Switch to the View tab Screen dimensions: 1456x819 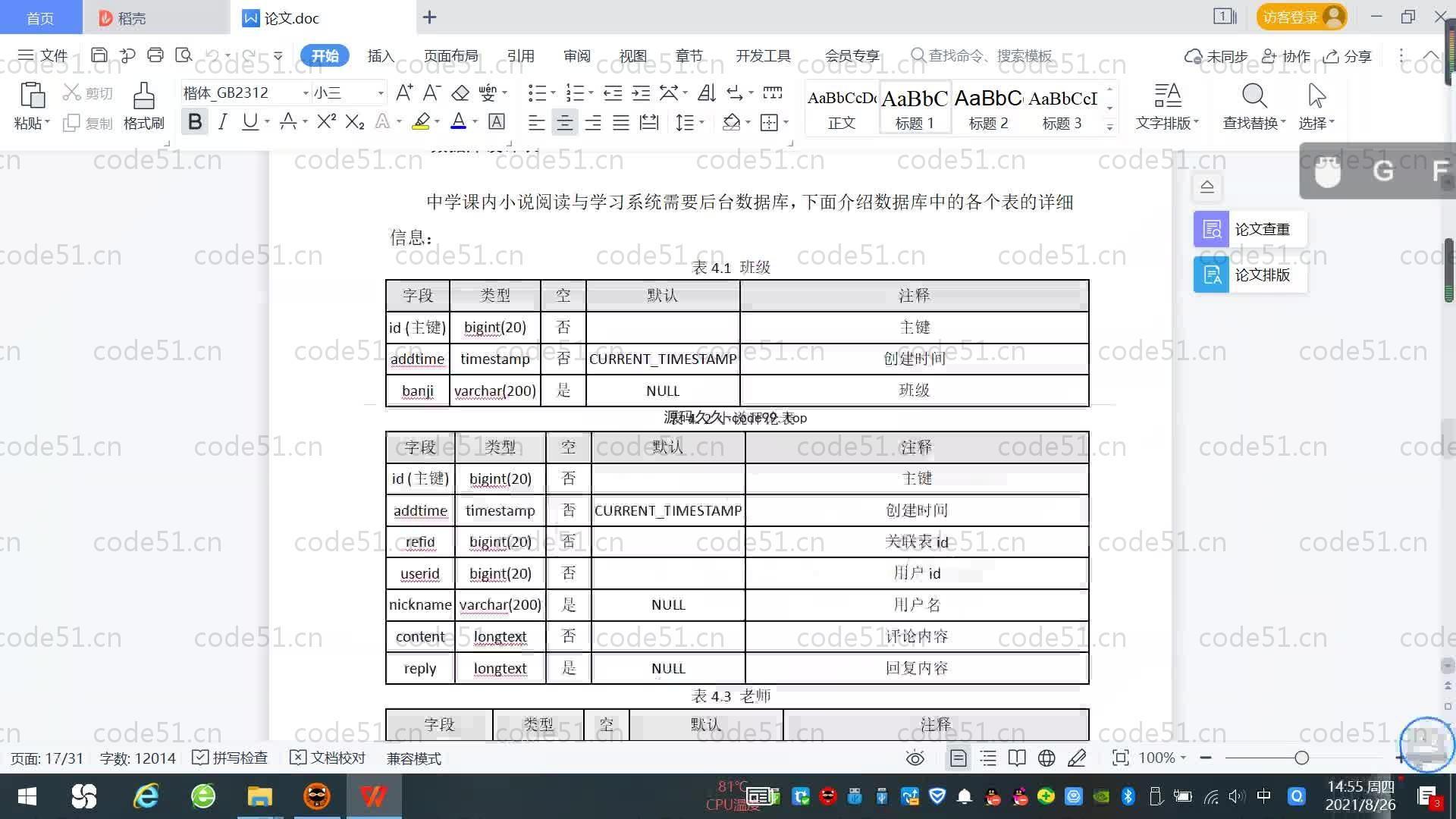pyautogui.click(x=632, y=55)
